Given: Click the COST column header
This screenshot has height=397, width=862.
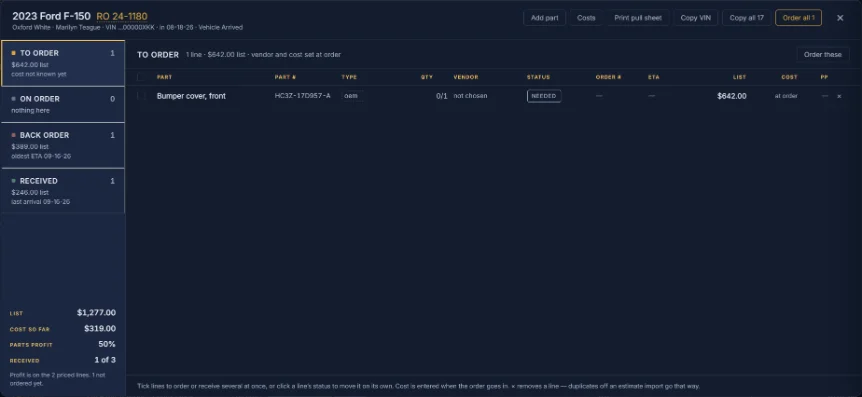Looking at the screenshot, I should point(789,77).
